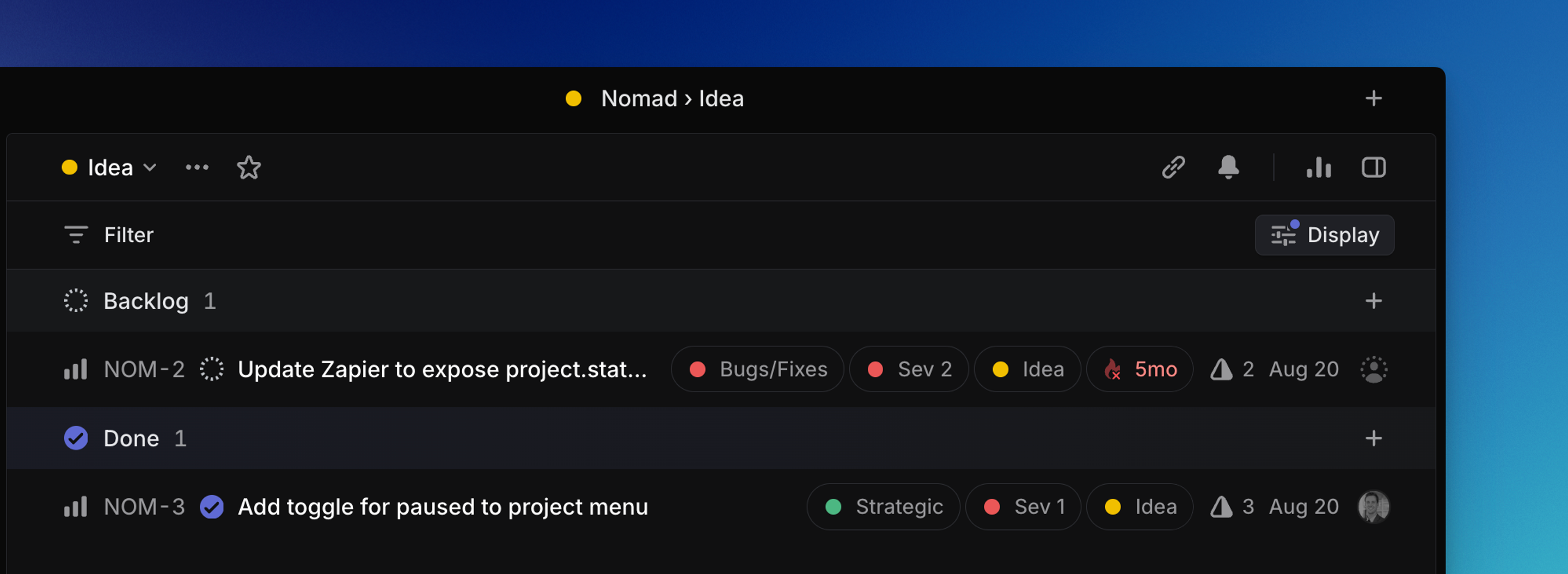Image resolution: width=1568 pixels, height=574 pixels.
Task: Click the Backlog status circle icon
Action: (76, 300)
